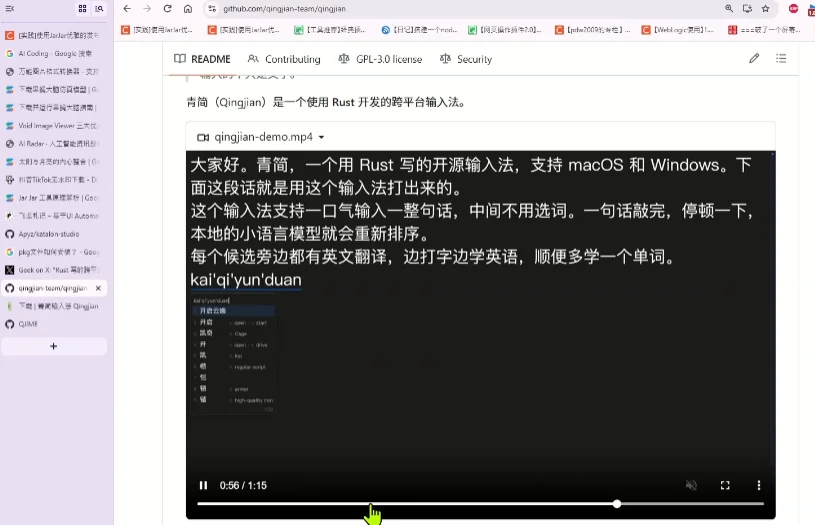This screenshot has width=815, height=525.
Task: Switch to first 使用JarJar sidebar tab
Action: [x=54, y=35]
